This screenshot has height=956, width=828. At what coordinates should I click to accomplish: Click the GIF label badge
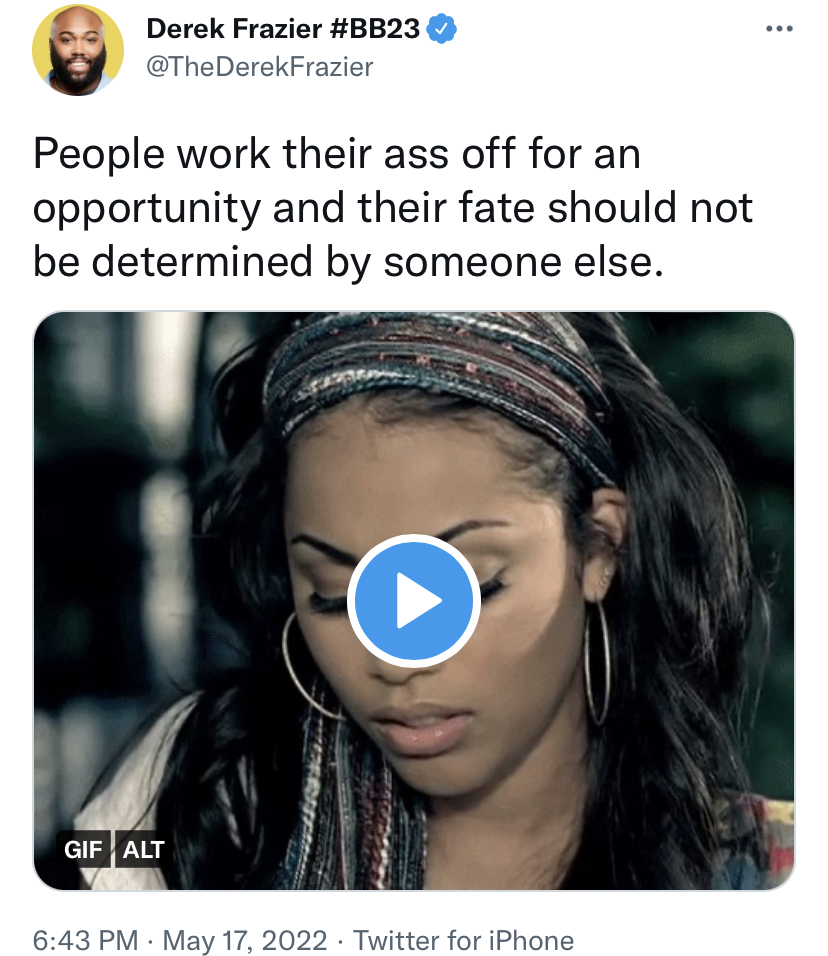point(84,849)
